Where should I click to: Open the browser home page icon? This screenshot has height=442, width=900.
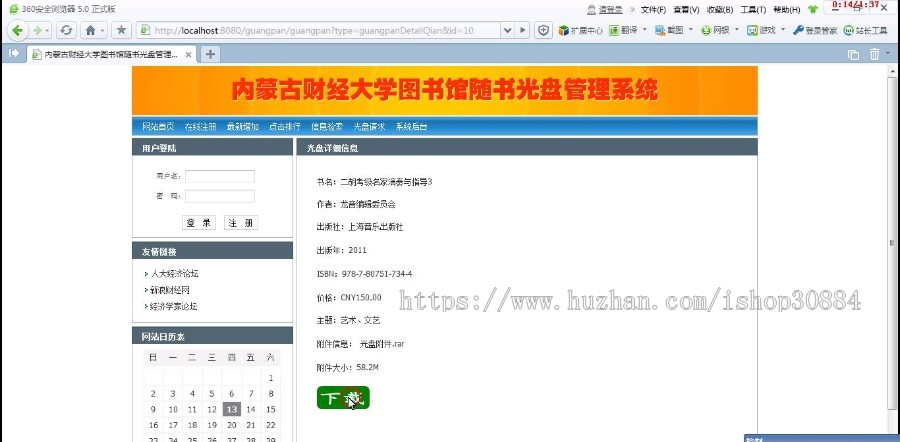coord(91,30)
